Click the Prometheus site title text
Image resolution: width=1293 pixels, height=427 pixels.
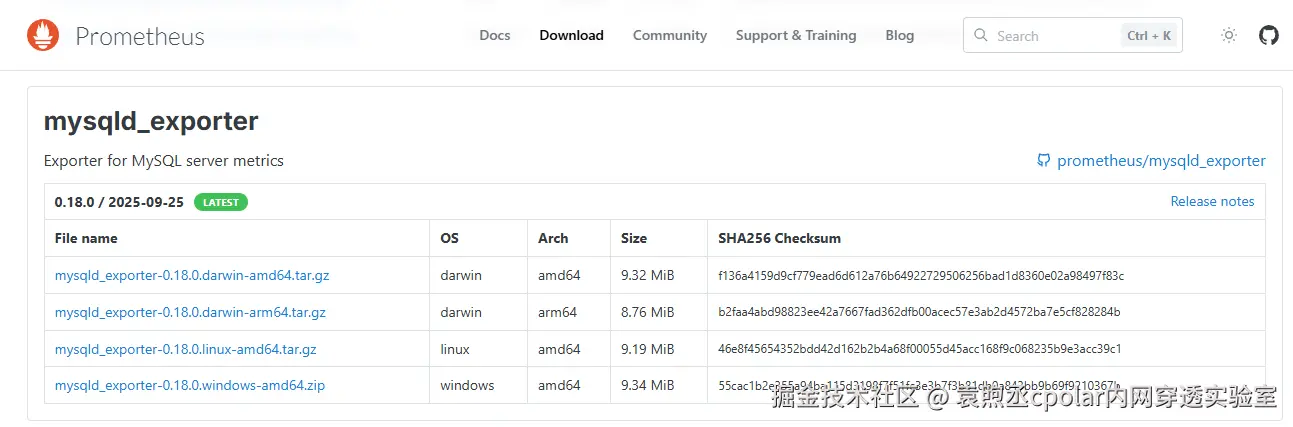point(140,37)
